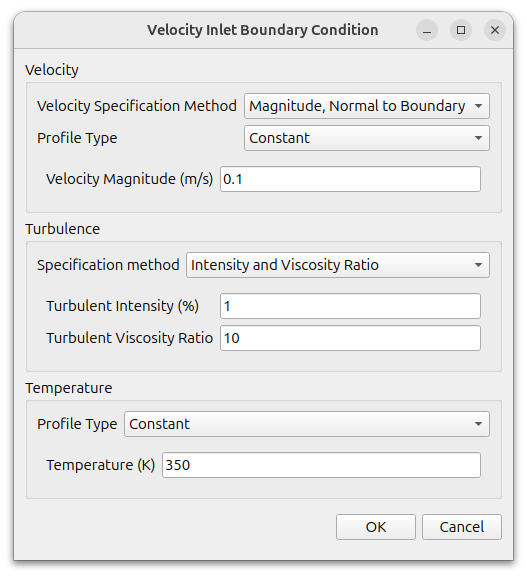Expand the Temperature Profile Type dropdown
Image resolution: width=527 pixels, height=577 pixels.
pos(307,424)
